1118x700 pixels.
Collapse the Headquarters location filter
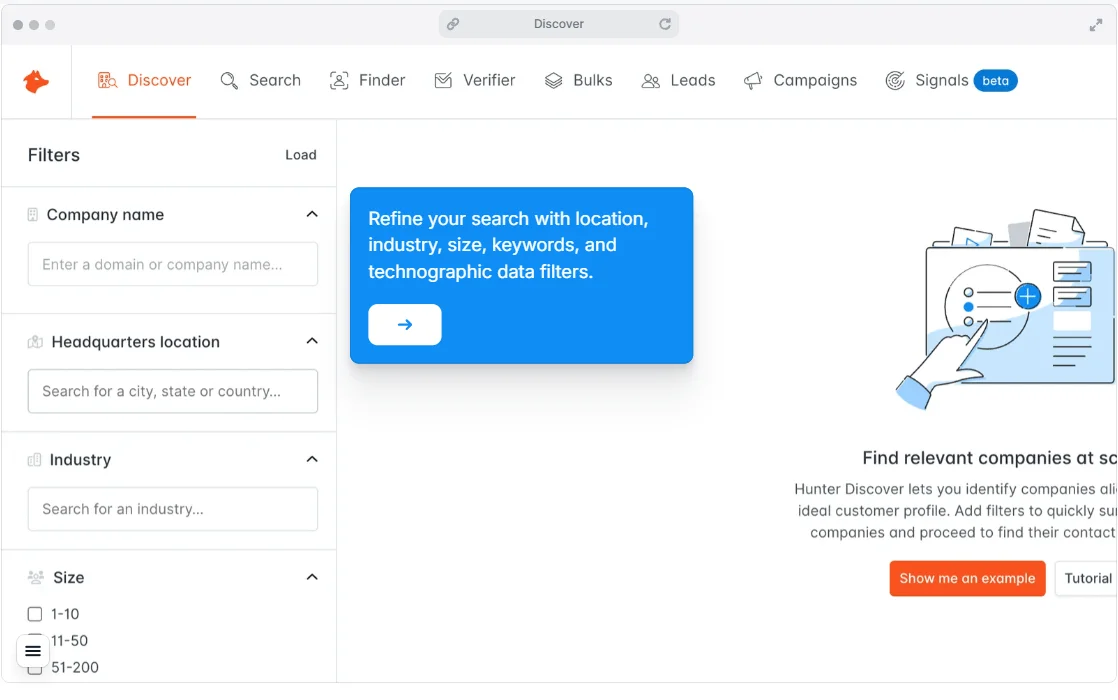click(312, 341)
